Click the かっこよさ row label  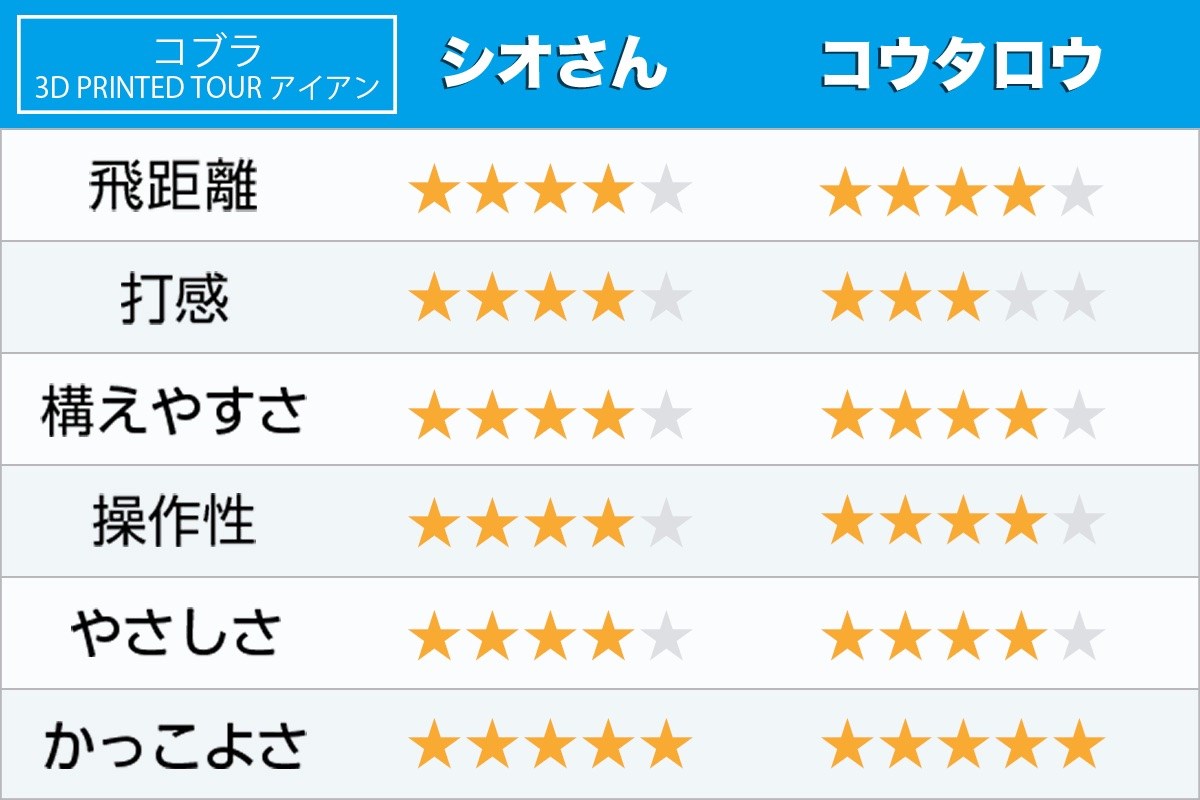(174, 746)
